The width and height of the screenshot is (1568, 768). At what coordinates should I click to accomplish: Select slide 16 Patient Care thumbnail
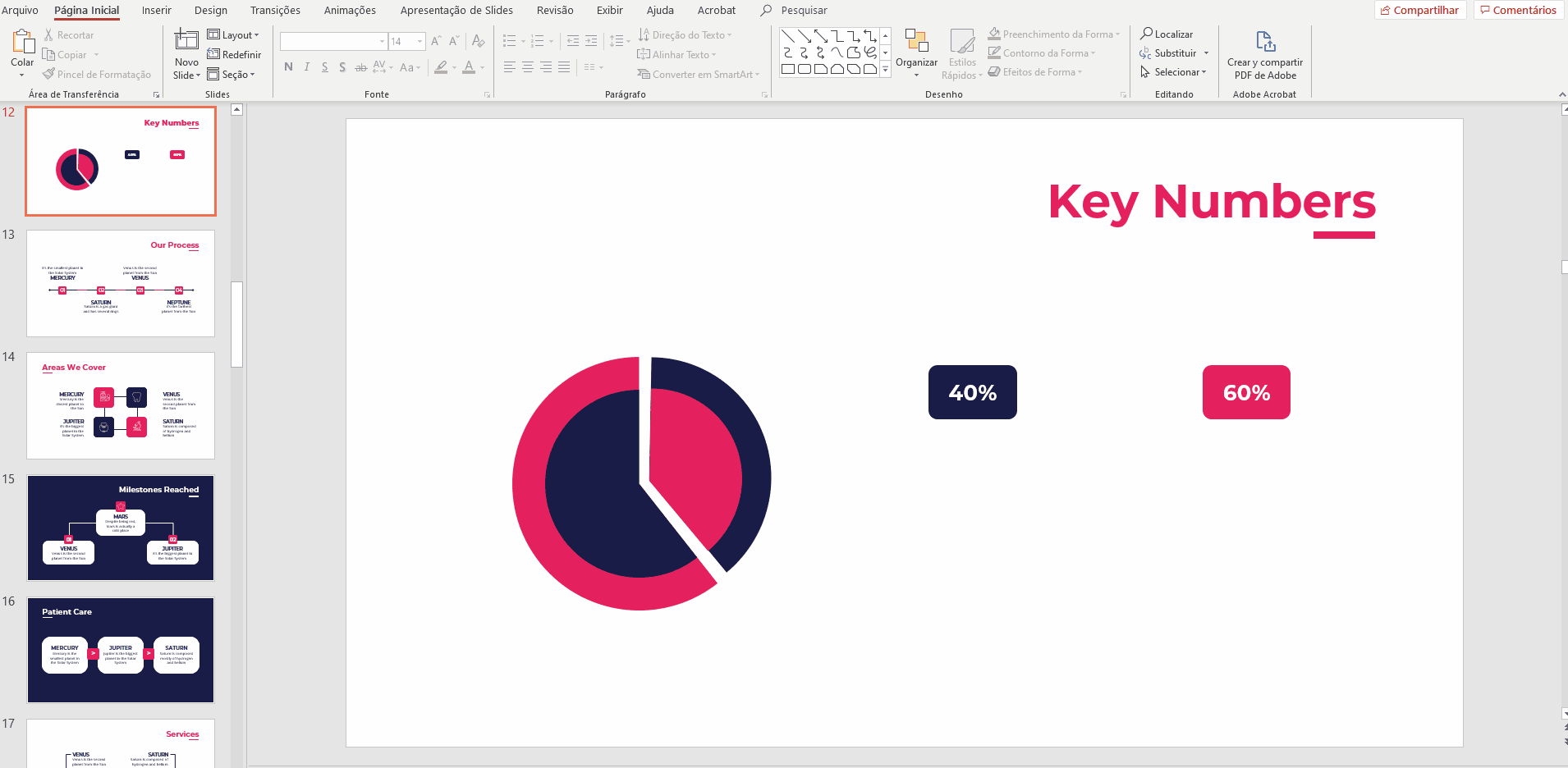(121, 651)
